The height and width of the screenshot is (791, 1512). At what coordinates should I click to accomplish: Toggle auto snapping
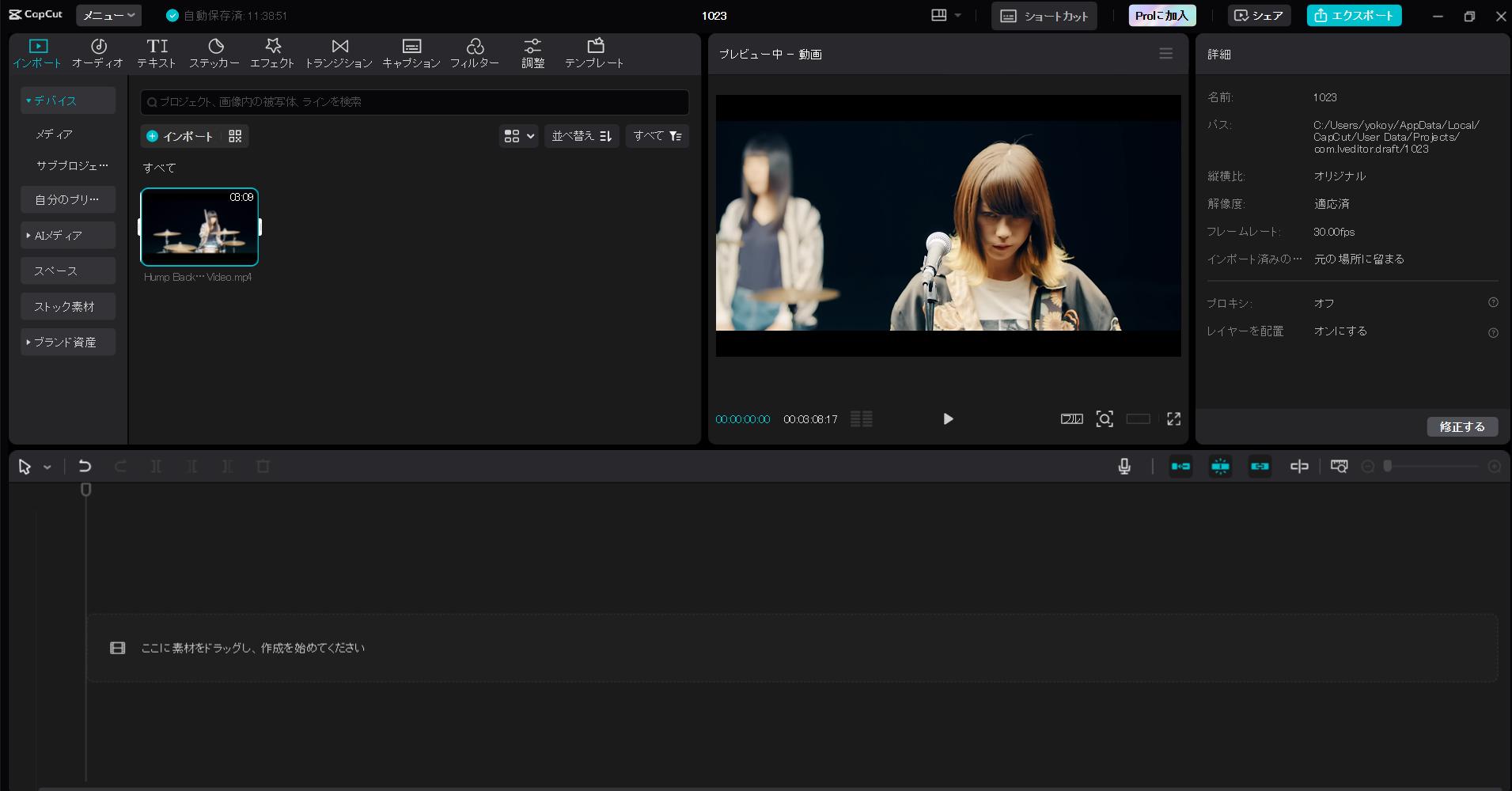tap(1220, 467)
